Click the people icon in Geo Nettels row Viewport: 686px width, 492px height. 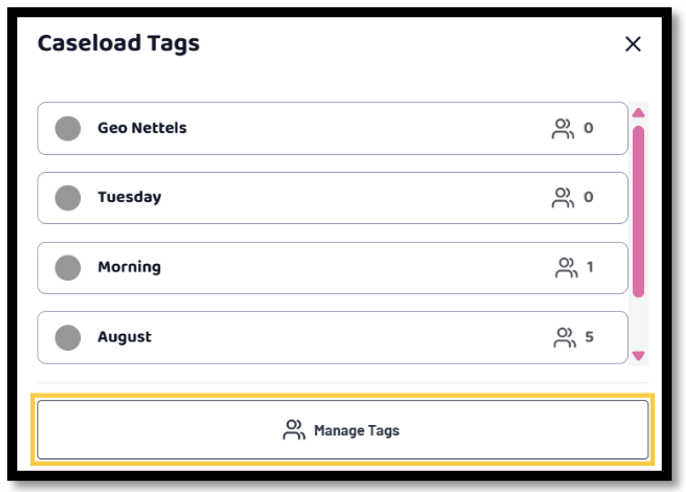click(563, 129)
